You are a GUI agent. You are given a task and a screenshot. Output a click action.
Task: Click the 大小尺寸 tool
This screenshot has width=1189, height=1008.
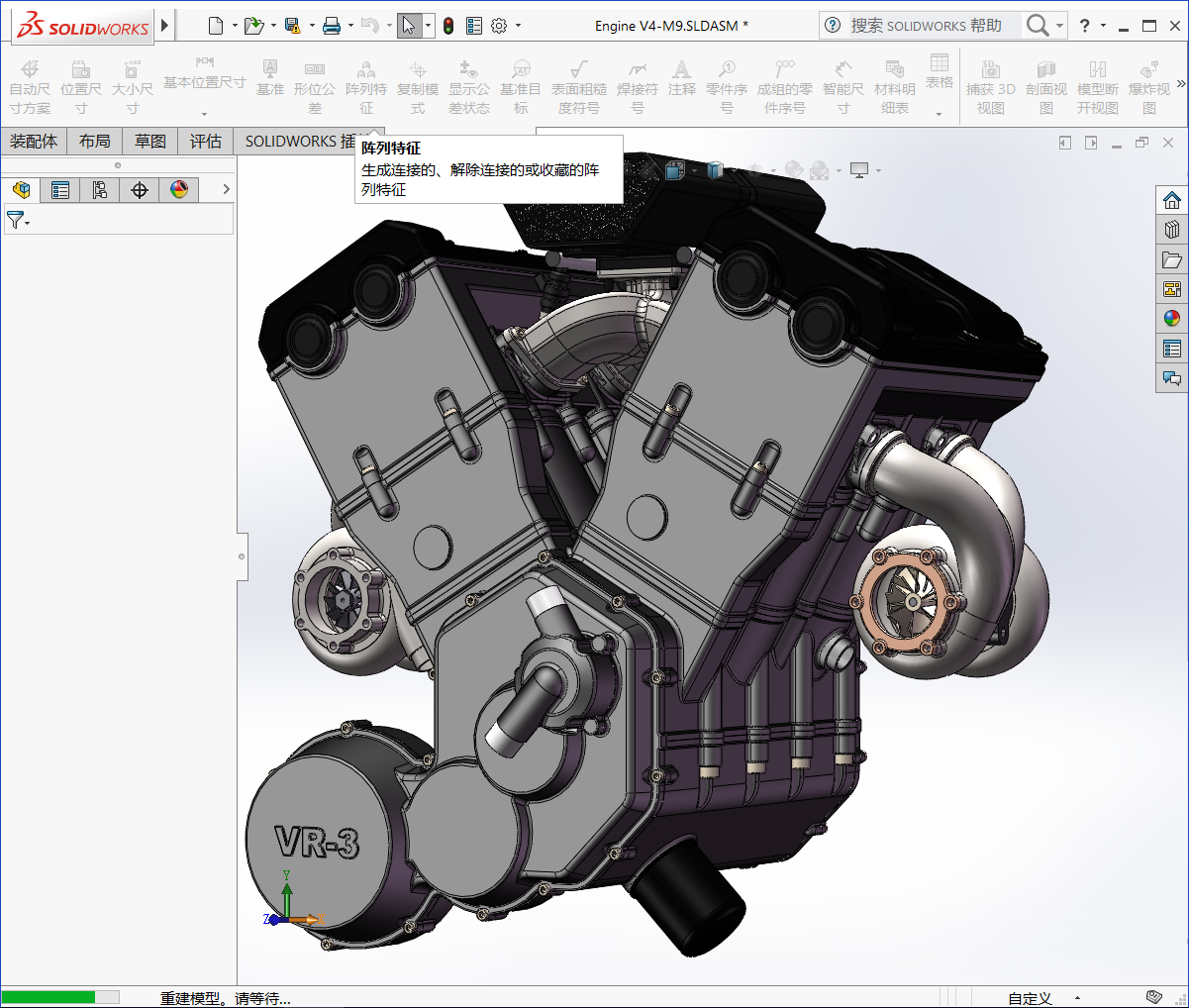coord(133,86)
